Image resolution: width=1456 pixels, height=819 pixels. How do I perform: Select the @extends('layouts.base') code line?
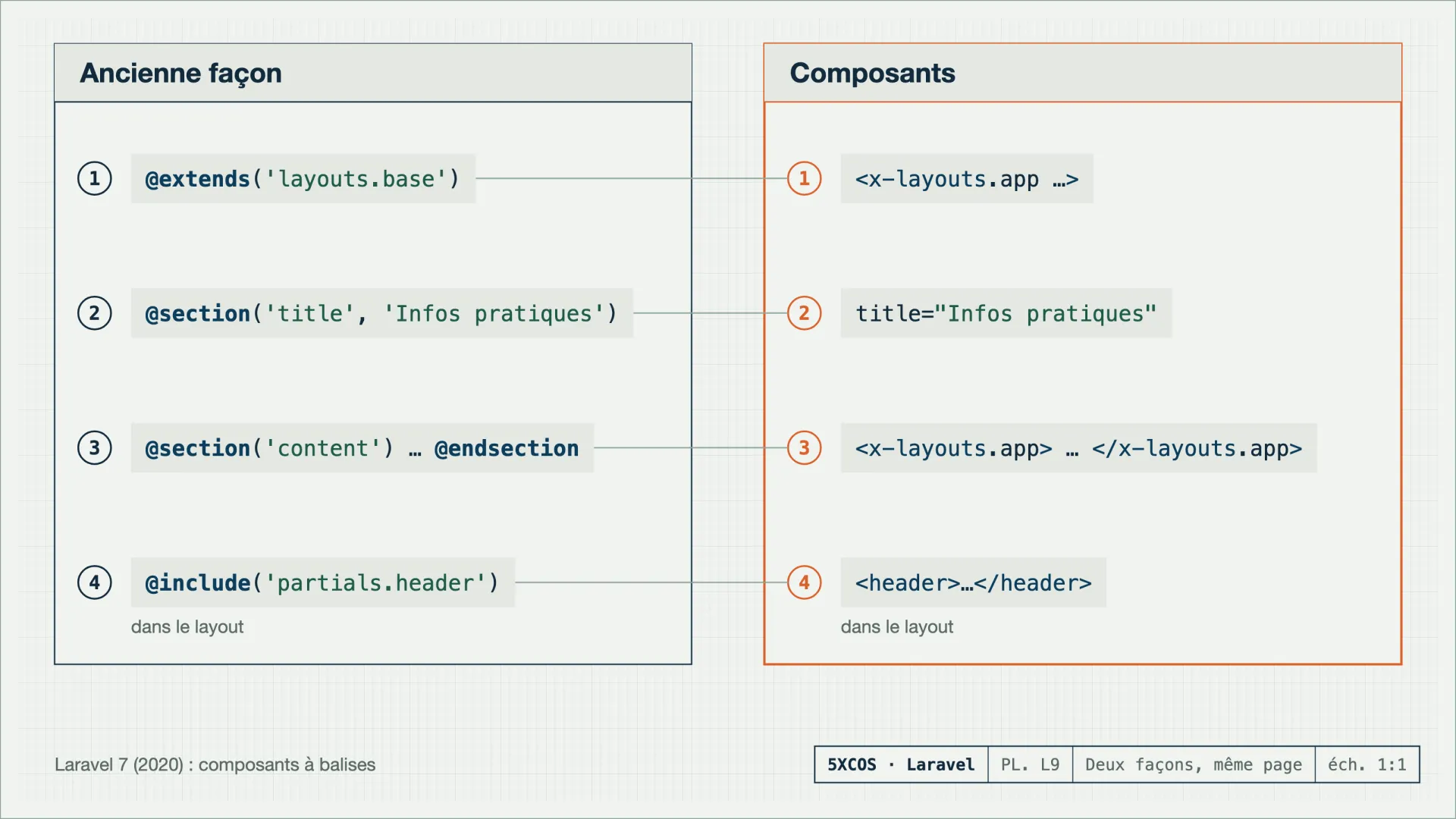pos(303,179)
